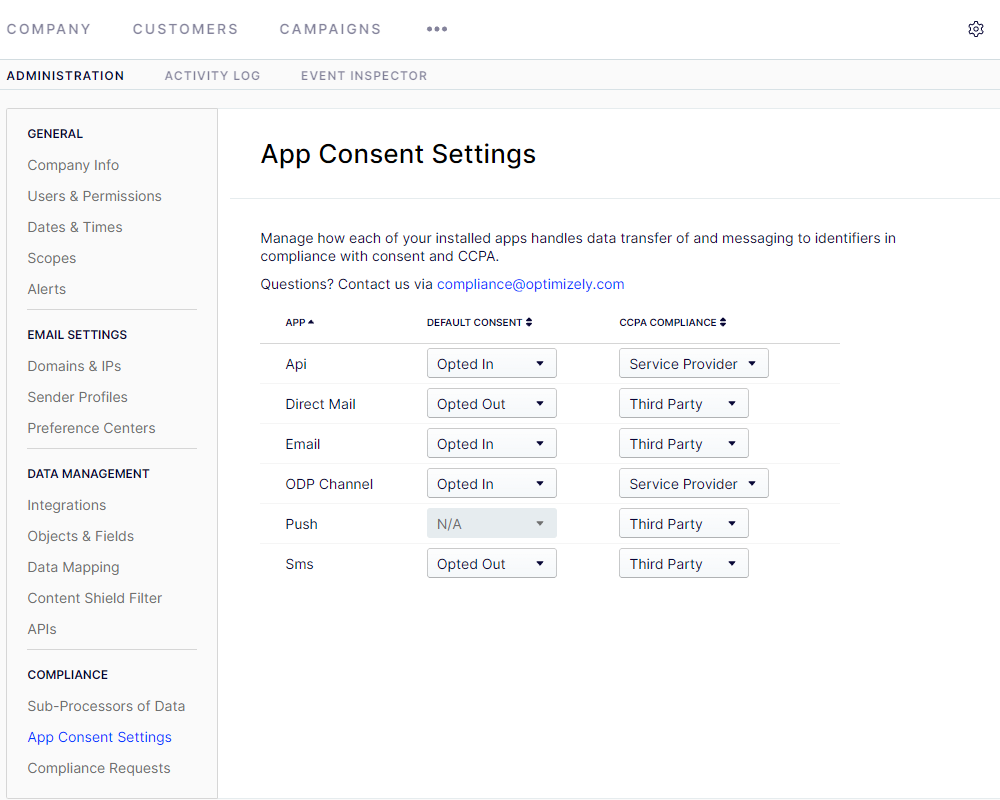Viewport: 1000px width, 800px height.
Task: Email compliance@optimizely.com link
Action: pyautogui.click(x=531, y=284)
